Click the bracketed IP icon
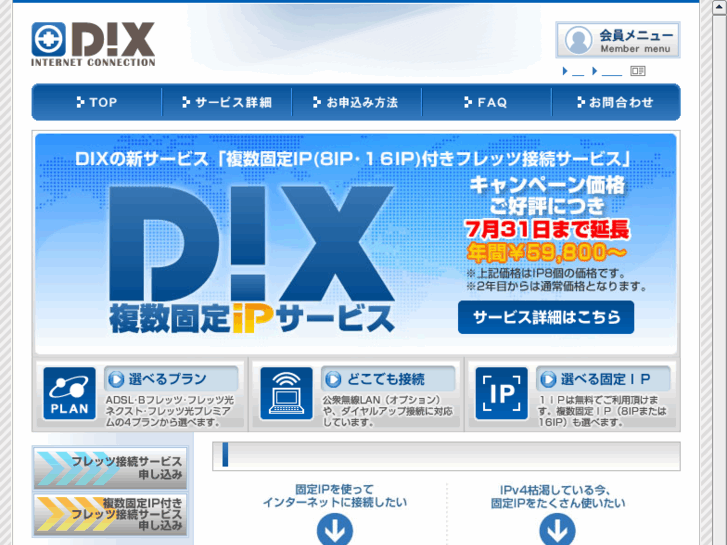Viewport: 727px width, 545px height. [502, 393]
